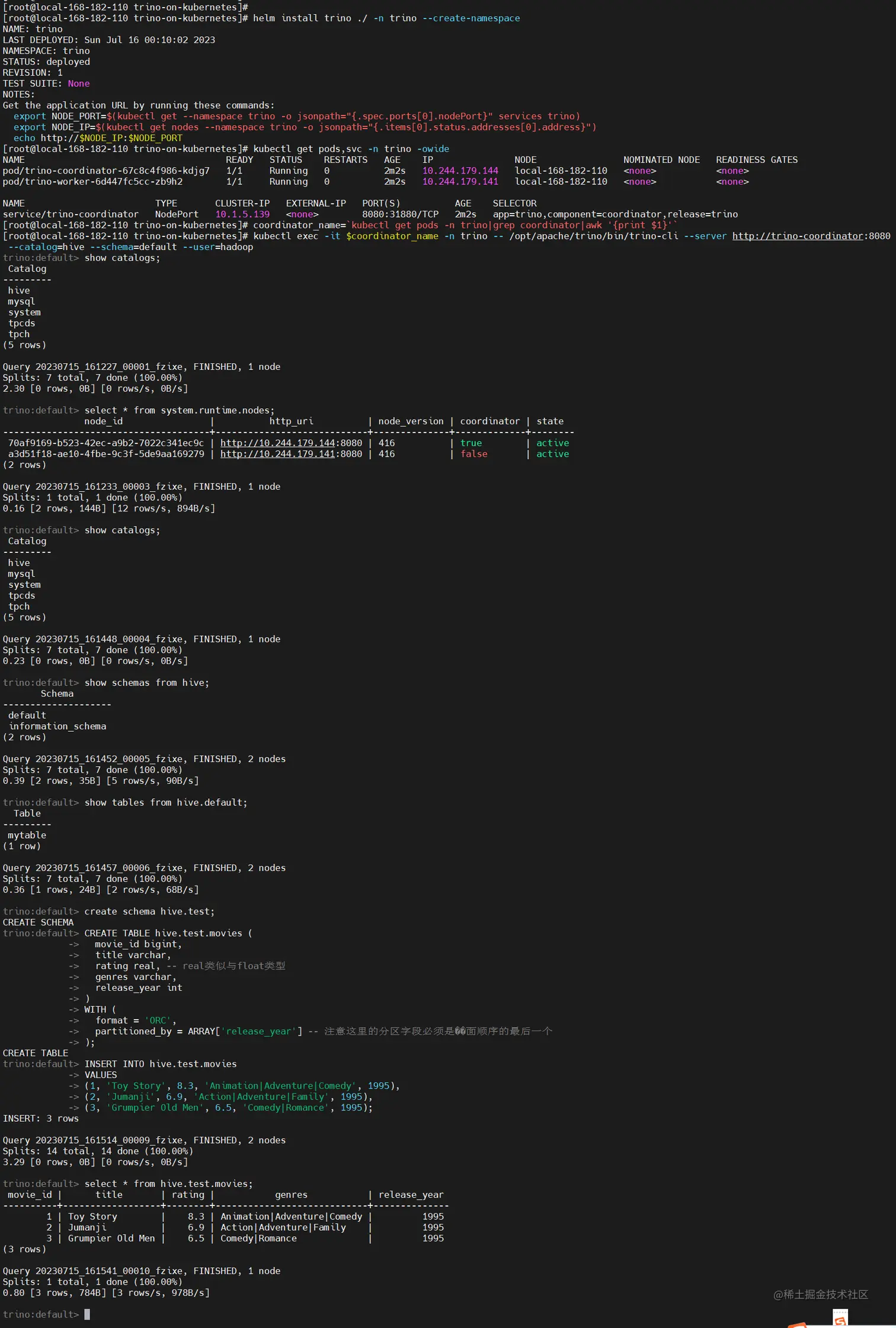Image resolution: width=896 pixels, height=1328 pixels.
Task: Click the coordinator value 'false'
Action: click(x=474, y=454)
